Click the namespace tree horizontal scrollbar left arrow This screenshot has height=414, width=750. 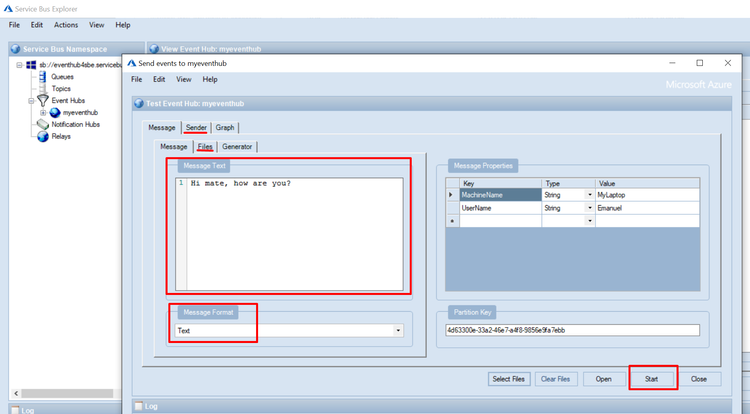click(16, 393)
